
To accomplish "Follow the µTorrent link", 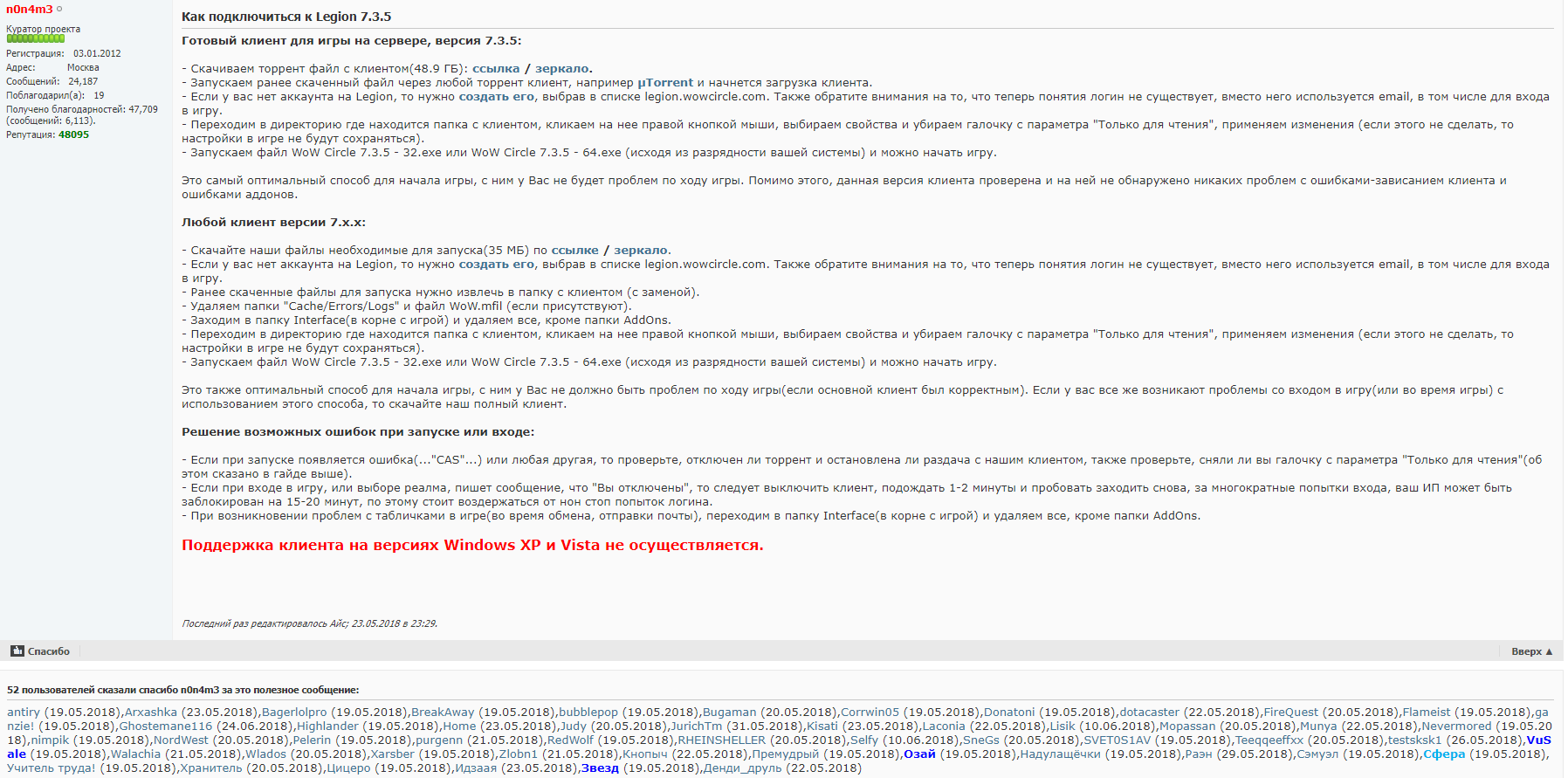I will click(665, 83).
